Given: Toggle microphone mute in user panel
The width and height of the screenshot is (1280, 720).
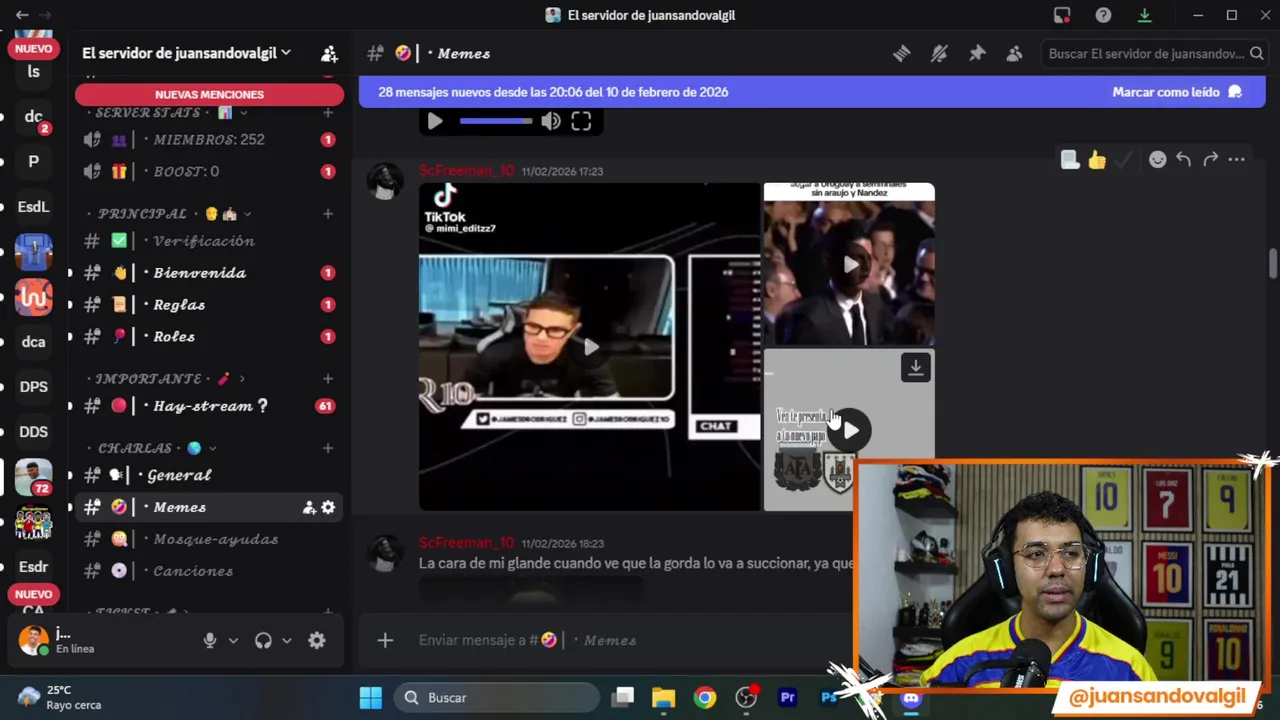Looking at the screenshot, I should pyautogui.click(x=210, y=641).
